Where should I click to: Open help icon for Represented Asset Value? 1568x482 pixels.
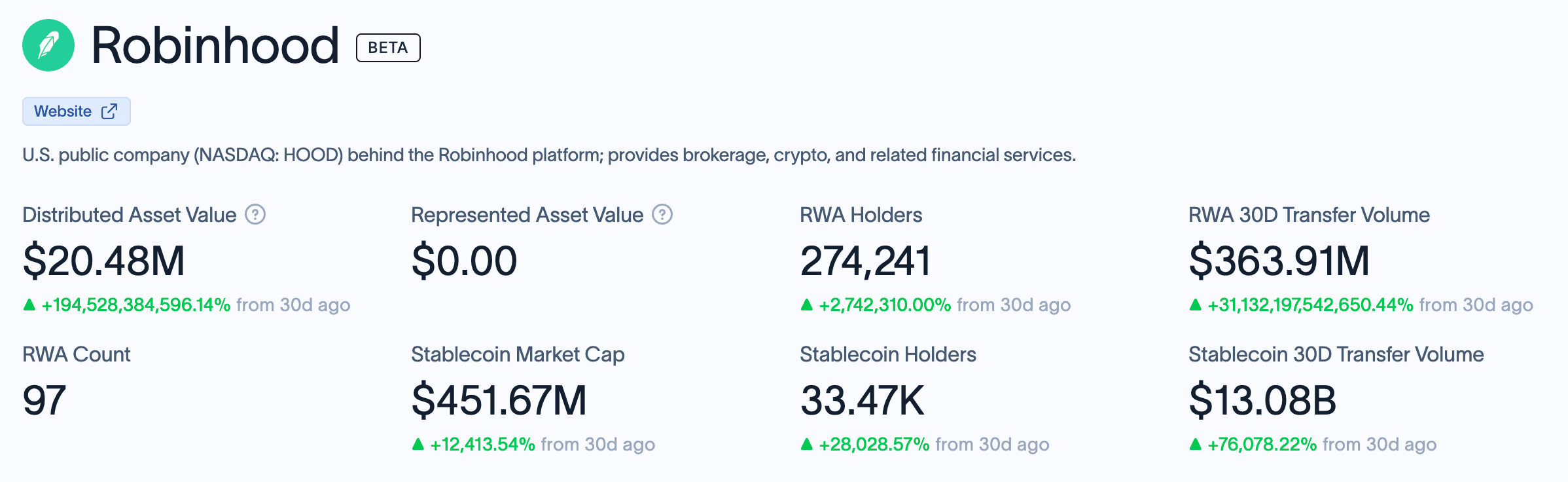click(x=662, y=214)
